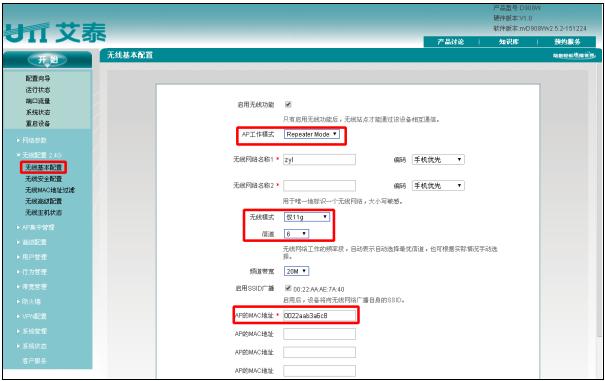Open 端口流量 page
605x381 pixels.
[38, 101]
